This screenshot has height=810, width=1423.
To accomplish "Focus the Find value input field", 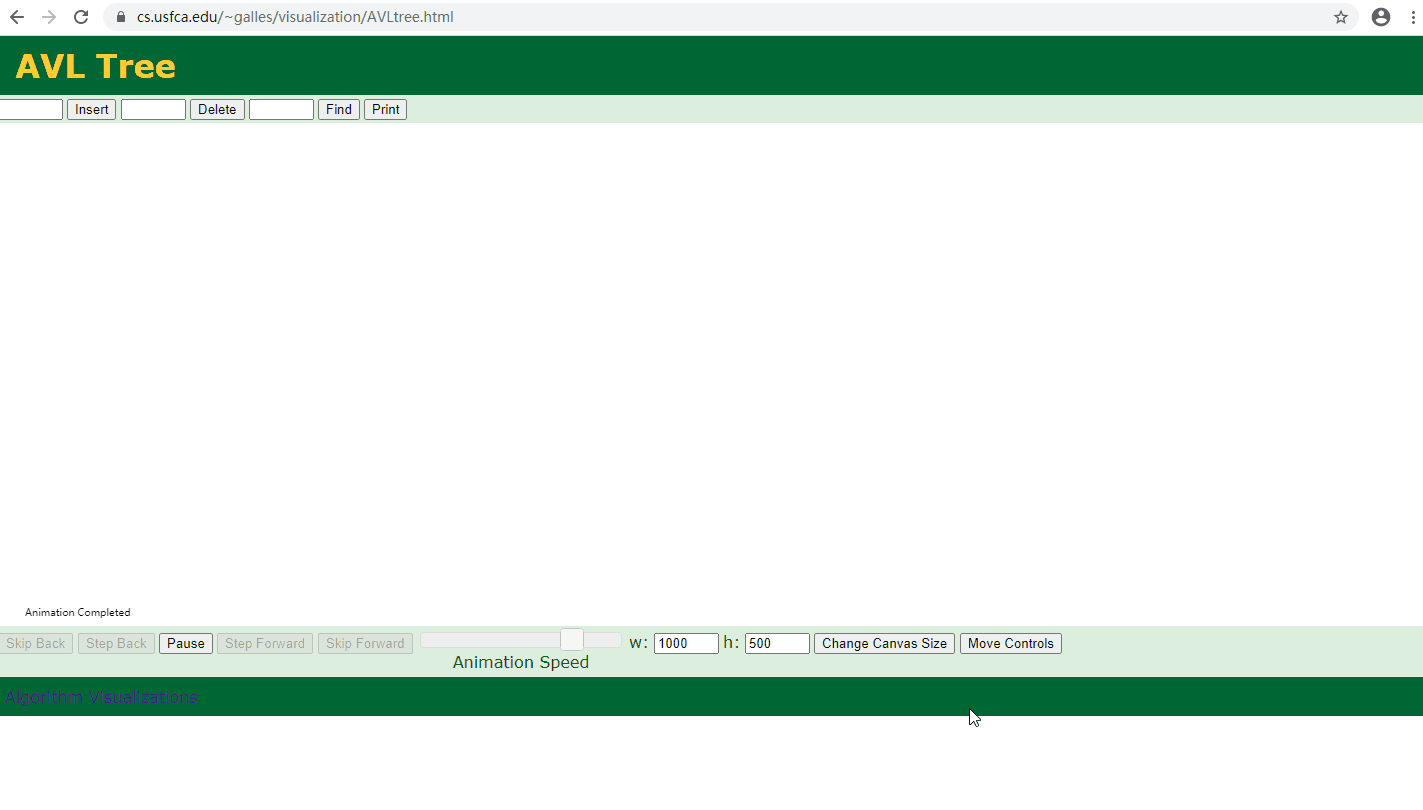I will click(281, 109).
